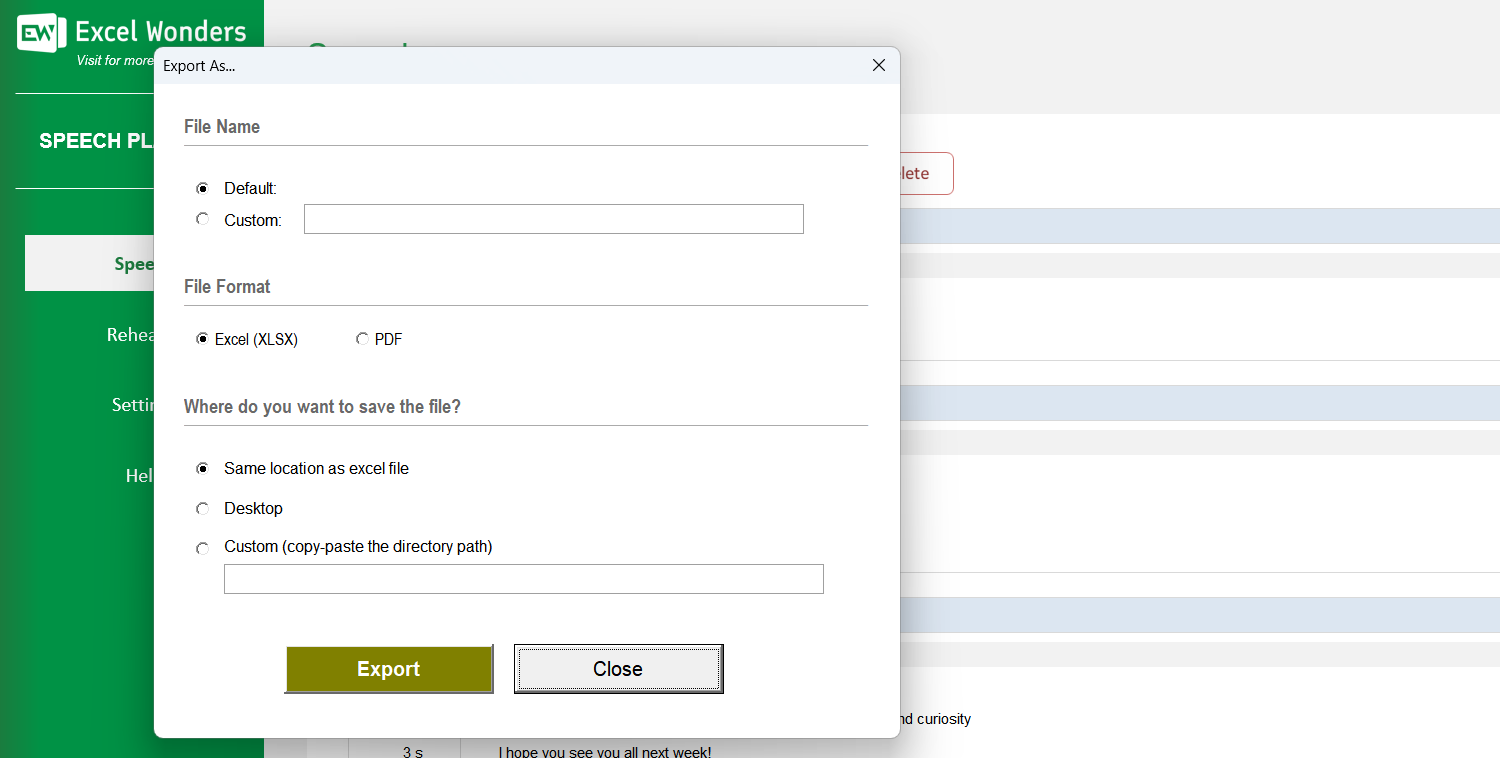Select Same location as excel file
Image resolution: width=1500 pixels, height=758 pixels.
tap(203, 468)
